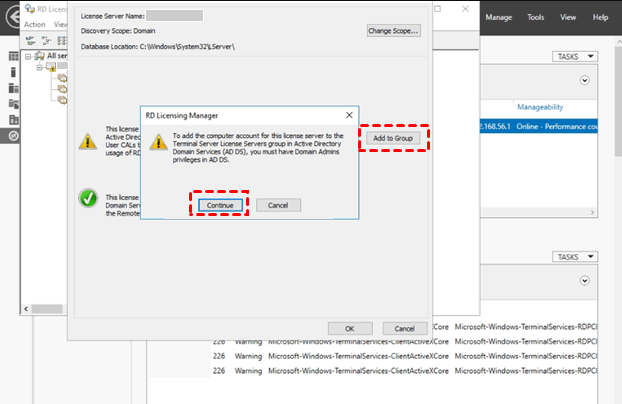Click OK in the configuration dialog

pos(349,329)
